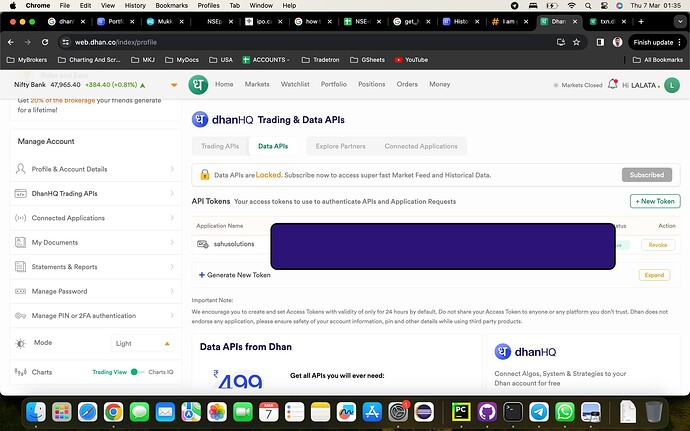This screenshot has width=690, height=431.
Task: Switch to the Trading APIs tab
Action: pyautogui.click(x=220, y=146)
